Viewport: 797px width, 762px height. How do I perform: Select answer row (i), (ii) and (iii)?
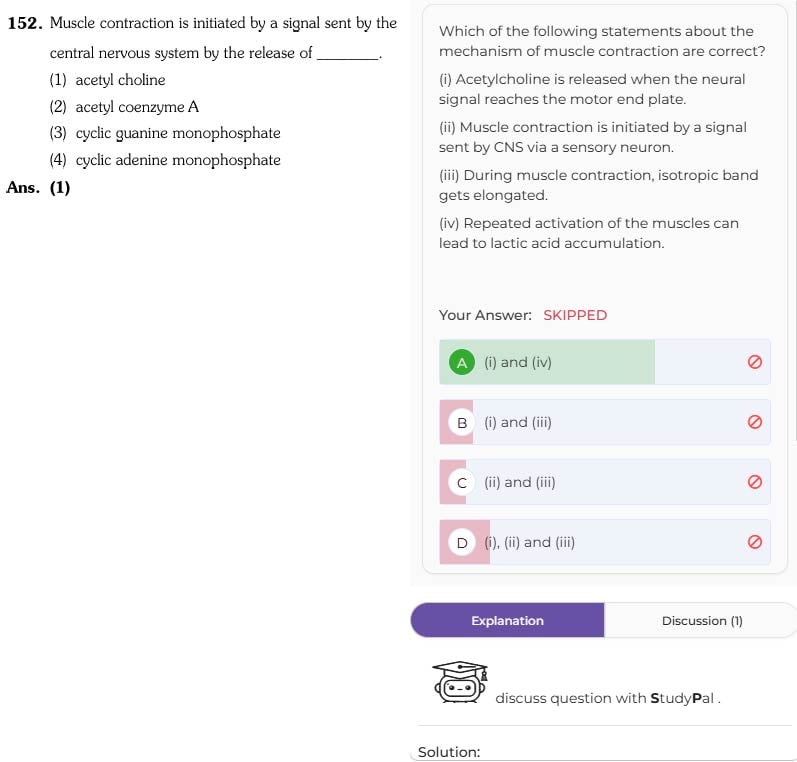click(604, 542)
